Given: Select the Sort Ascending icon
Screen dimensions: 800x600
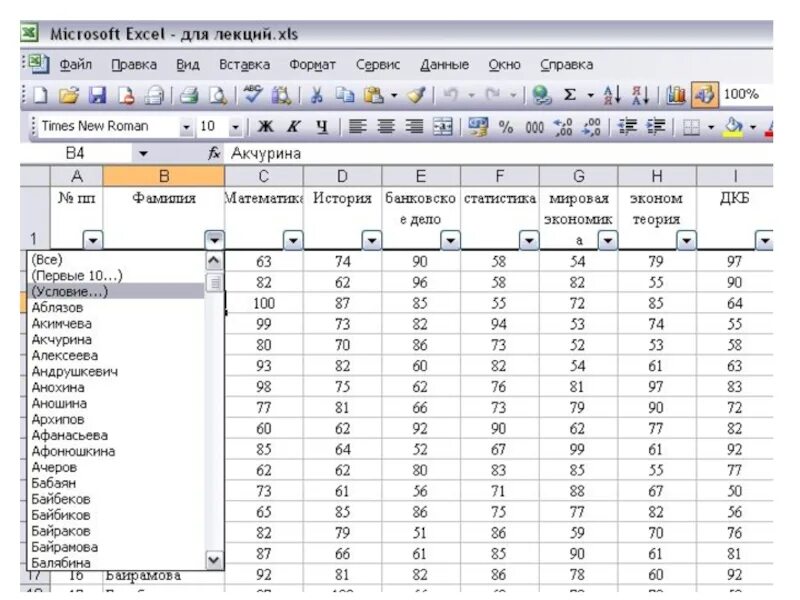Looking at the screenshot, I should coord(612,95).
